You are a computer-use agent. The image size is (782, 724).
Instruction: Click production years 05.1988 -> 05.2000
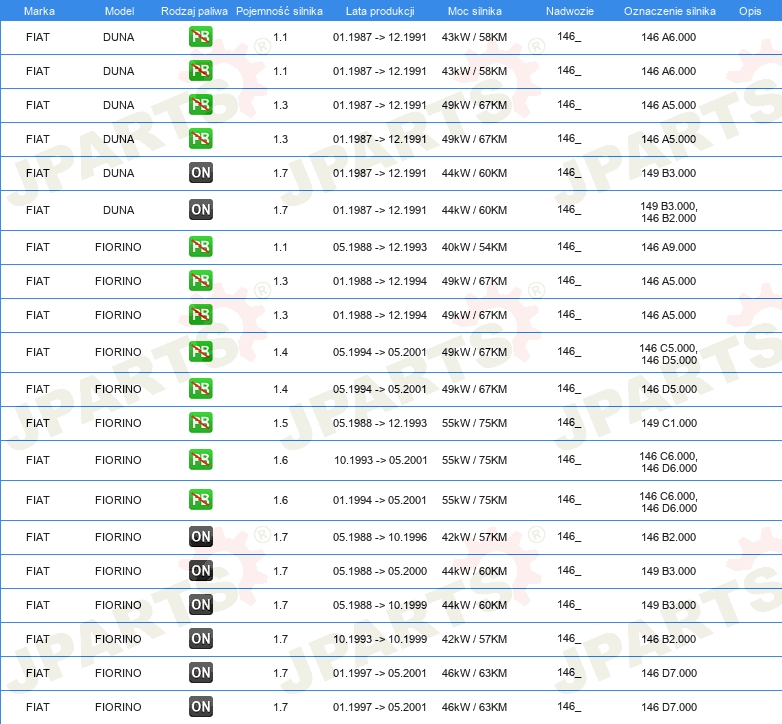pyautogui.click(x=380, y=571)
